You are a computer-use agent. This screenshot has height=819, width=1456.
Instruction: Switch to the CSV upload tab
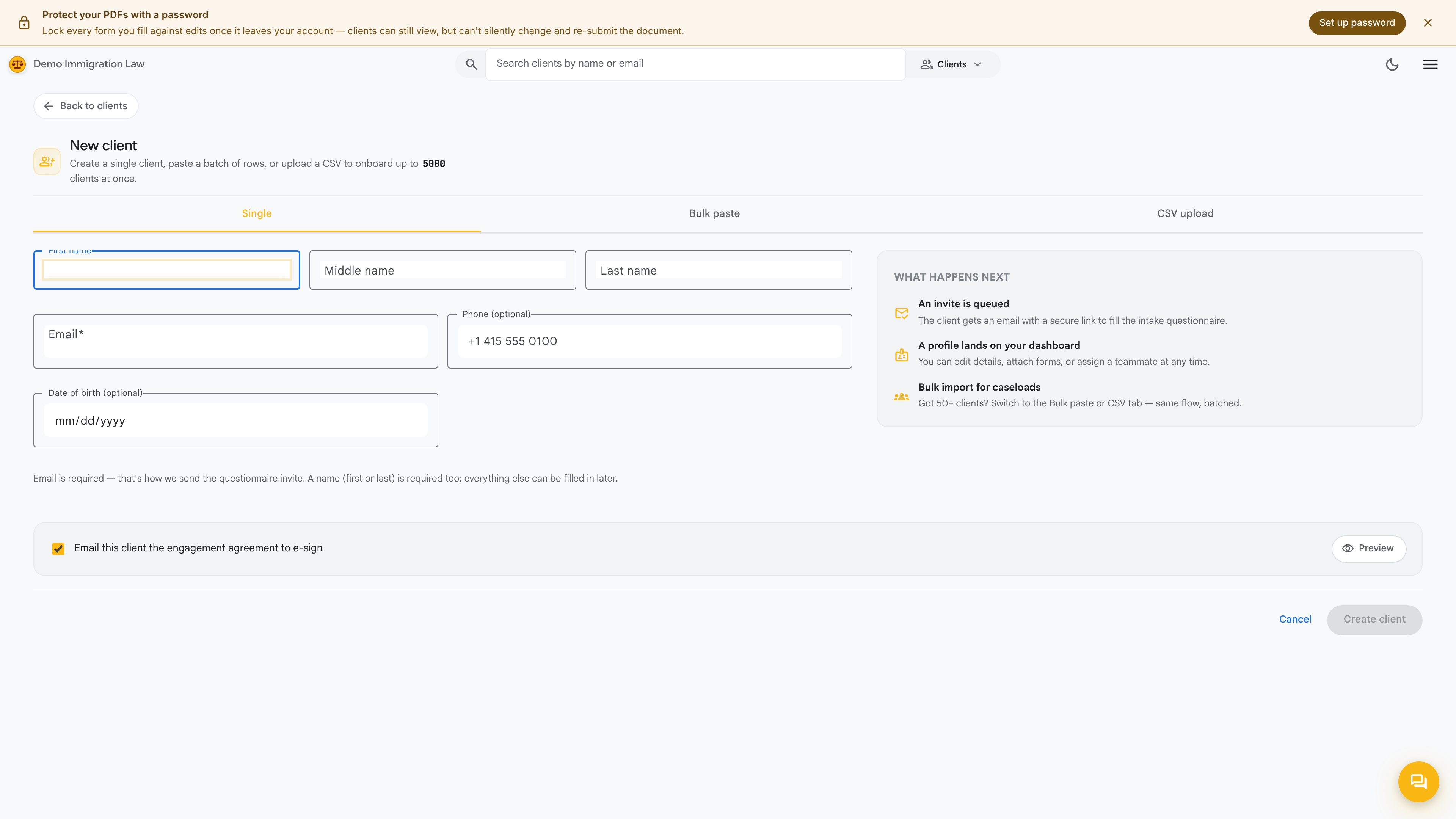click(1185, 213)
